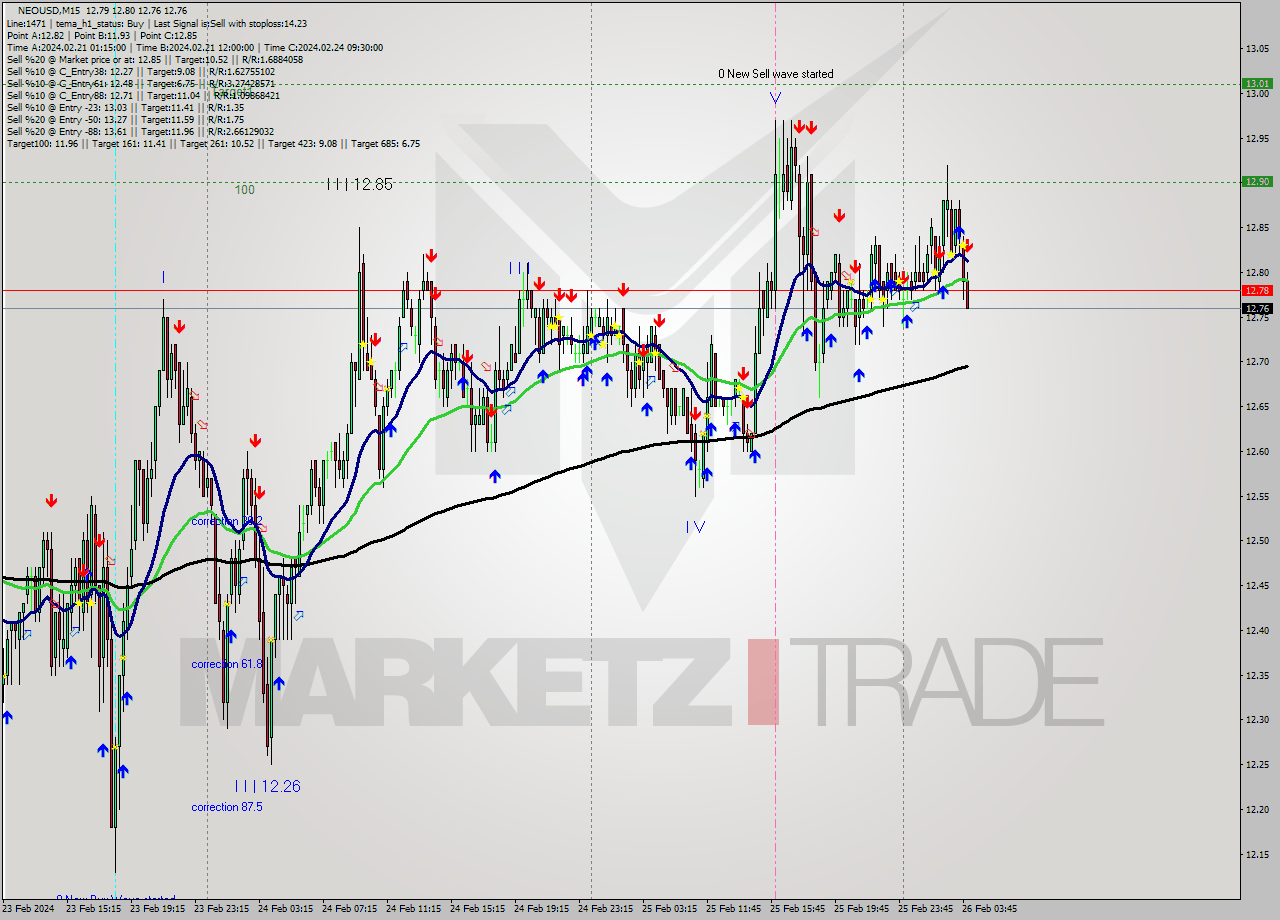
Task: Select the line reading 'Last Signal is:Sell with stoploss:14.23'
Action: pos(230,23)
